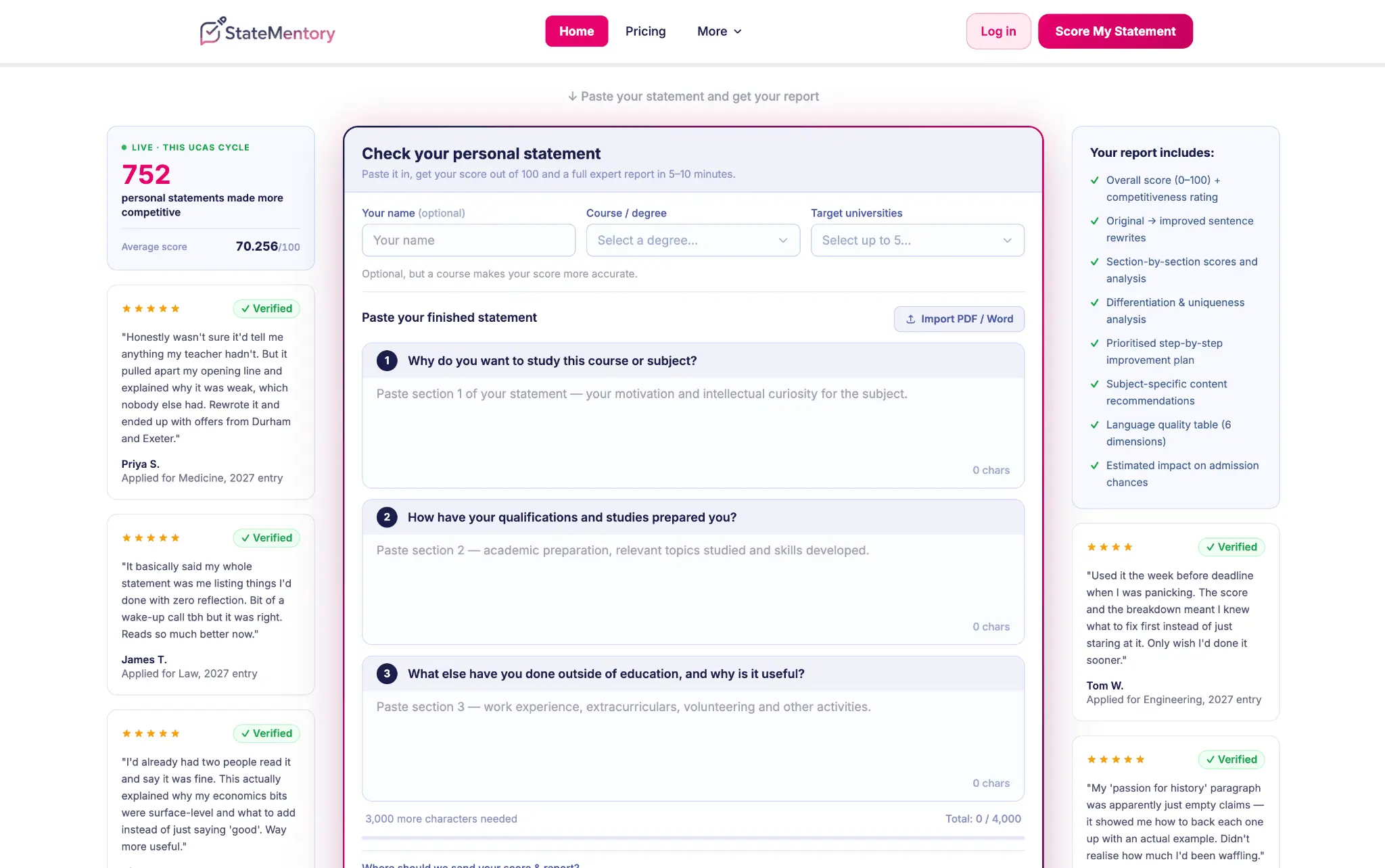
Task: Click the section 3 work experience text area
Action: click(x=692, y=745)
